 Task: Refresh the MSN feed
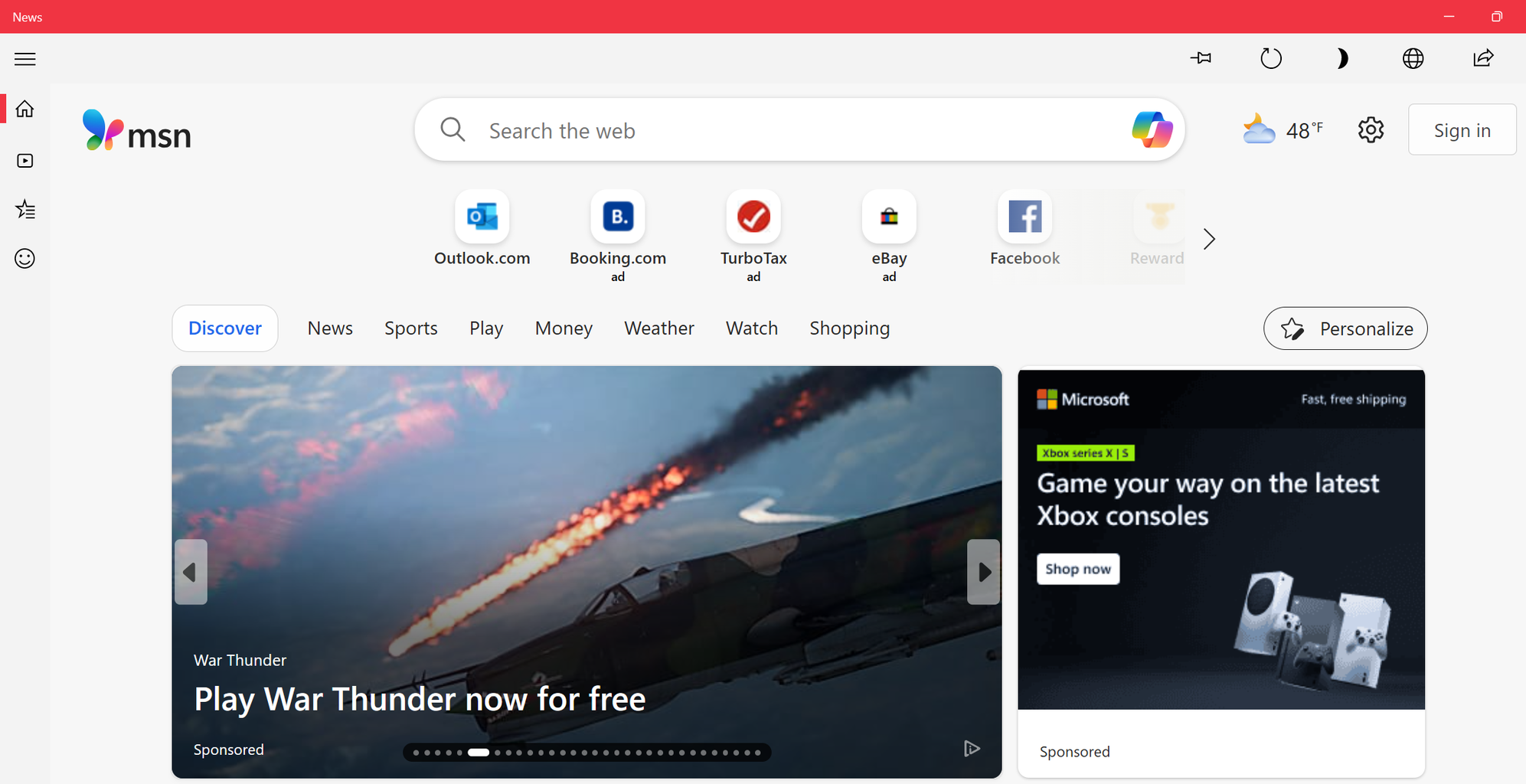tap(1270, 57)
